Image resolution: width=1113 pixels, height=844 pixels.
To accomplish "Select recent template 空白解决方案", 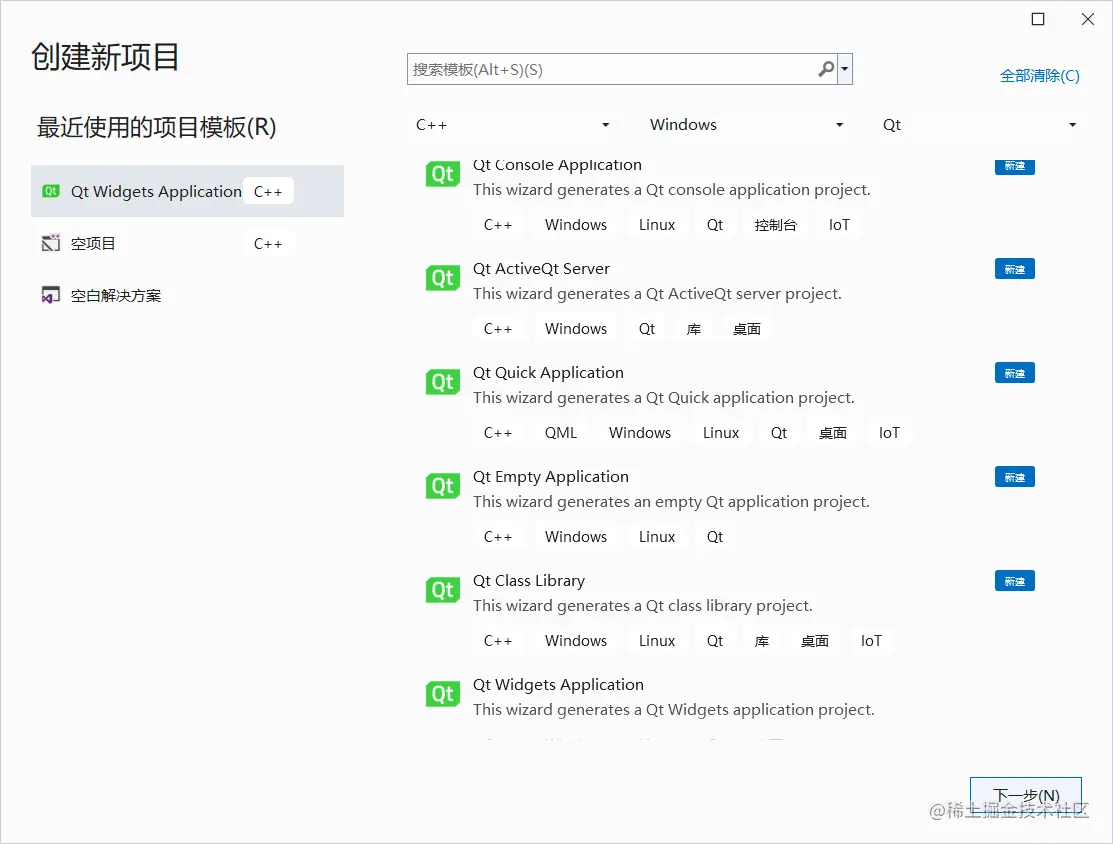I will 187,295.
